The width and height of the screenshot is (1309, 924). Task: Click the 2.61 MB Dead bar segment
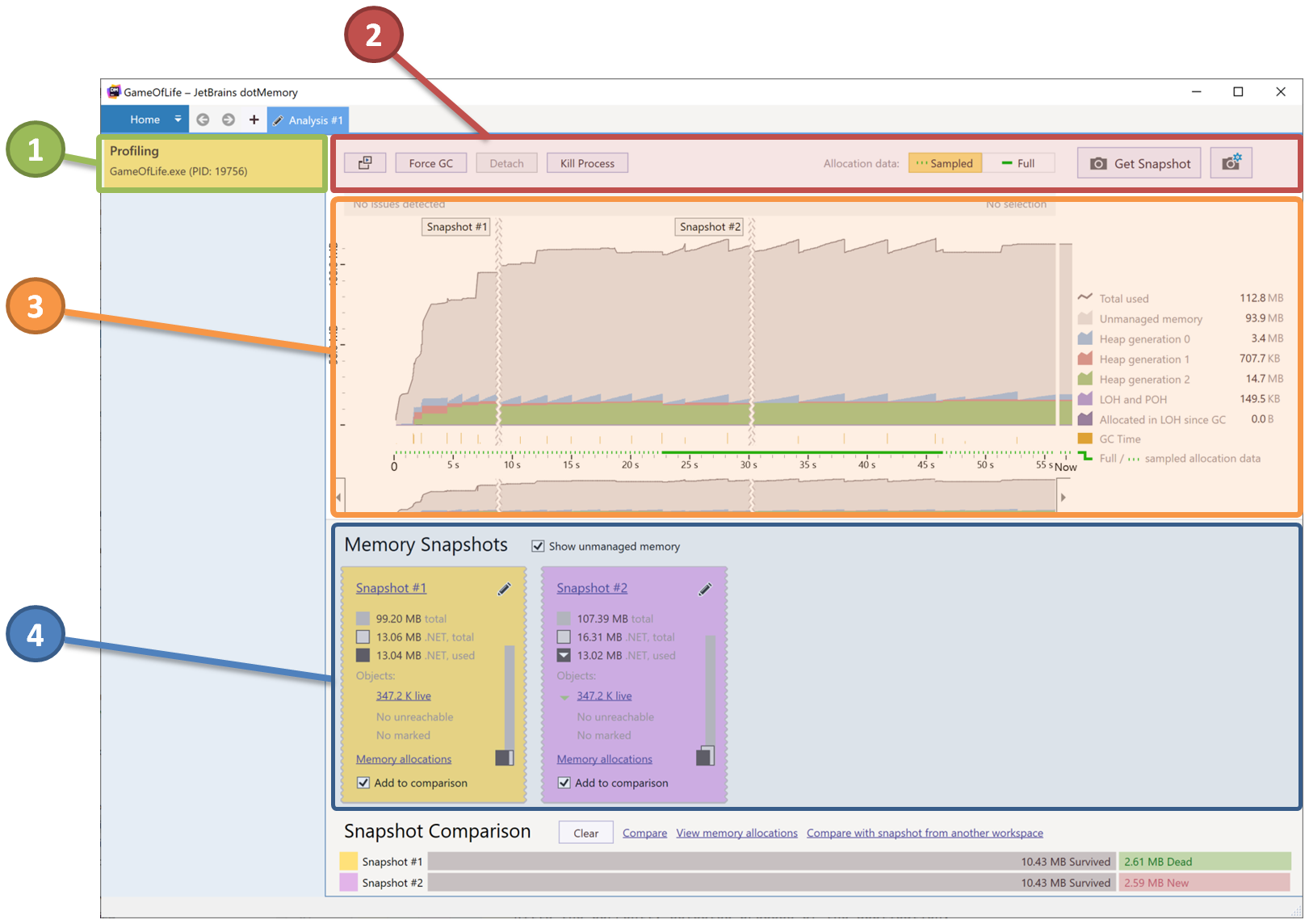tap(1205, 861)
